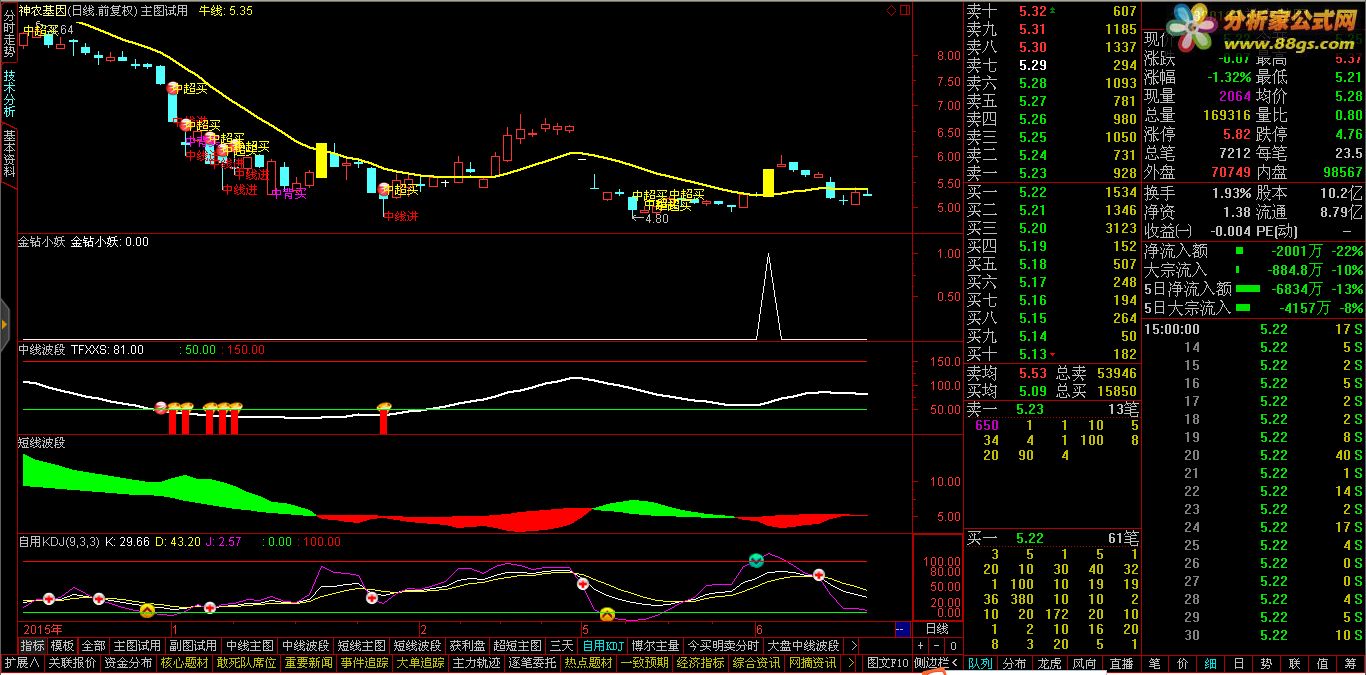Open 资金分布 panel
1366x675 pixels.
128,663
